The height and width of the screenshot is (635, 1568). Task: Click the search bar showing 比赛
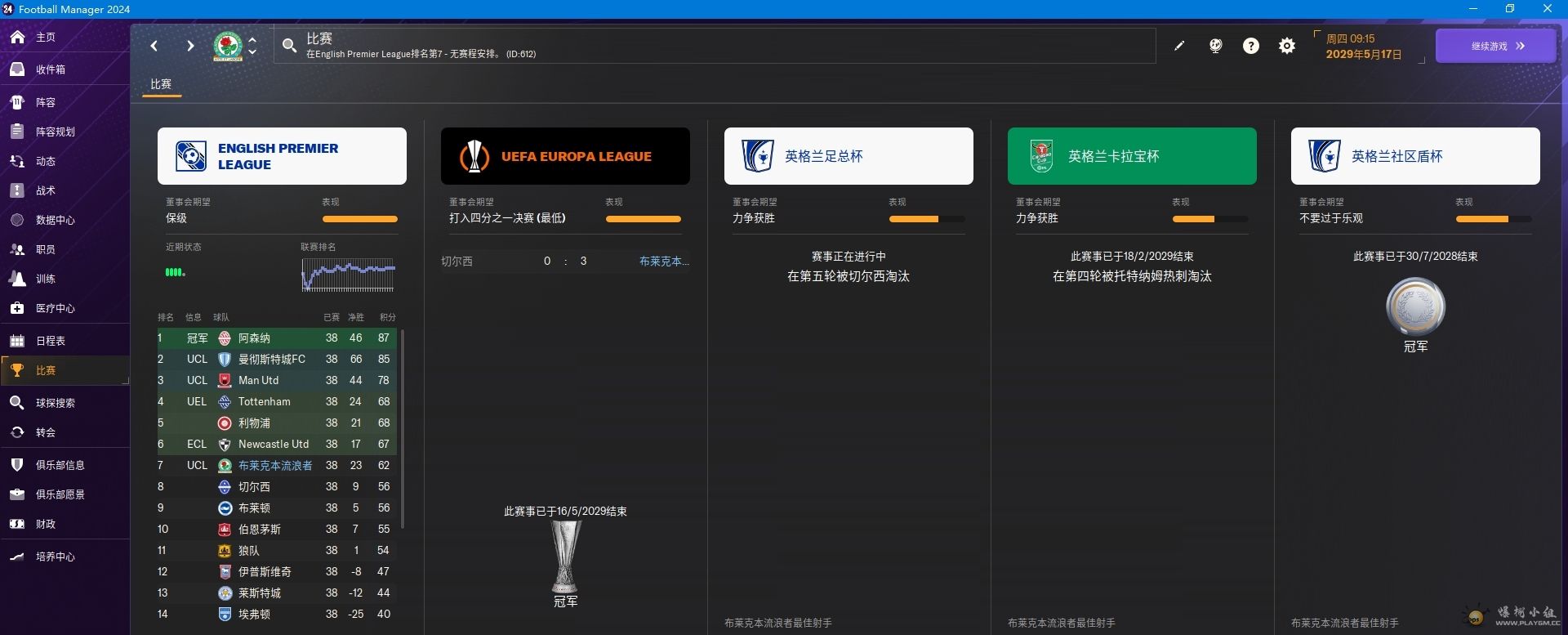click(715, 46)
